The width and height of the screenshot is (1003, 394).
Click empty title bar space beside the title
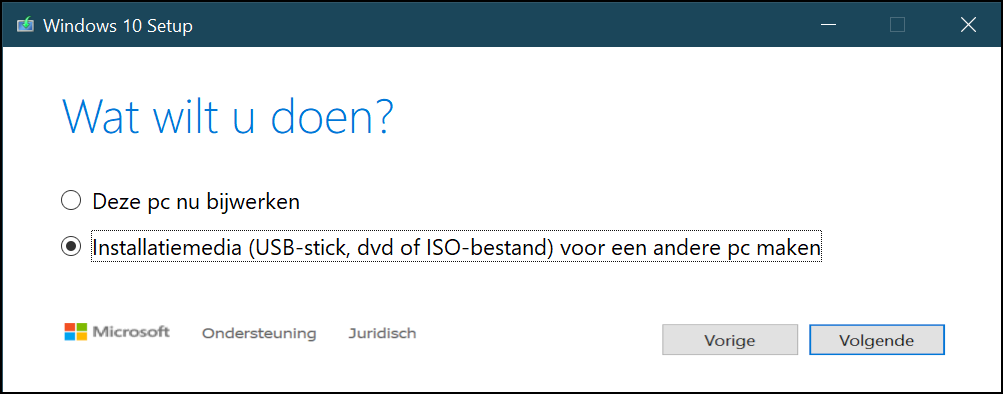499,26
